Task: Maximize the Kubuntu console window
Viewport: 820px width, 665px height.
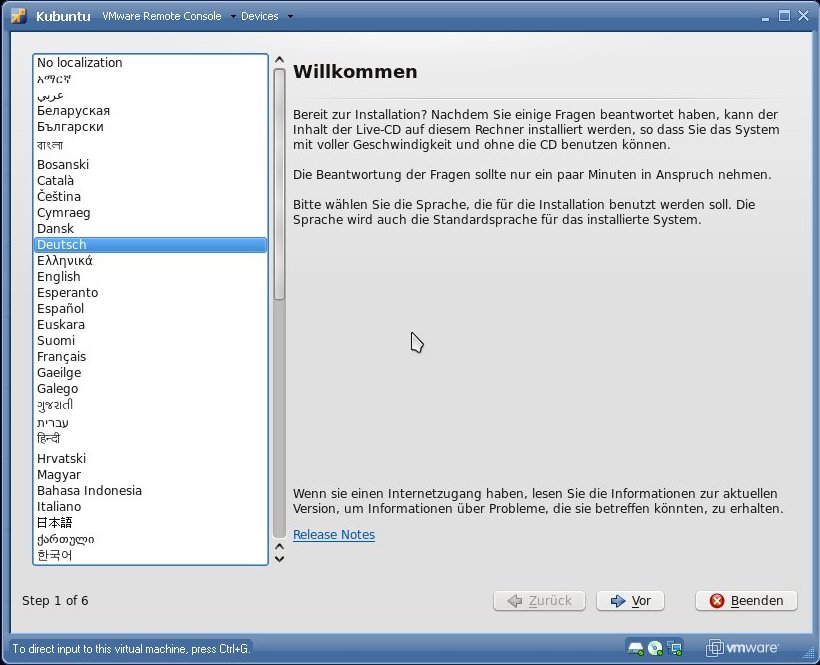Action: click(784, 16)
